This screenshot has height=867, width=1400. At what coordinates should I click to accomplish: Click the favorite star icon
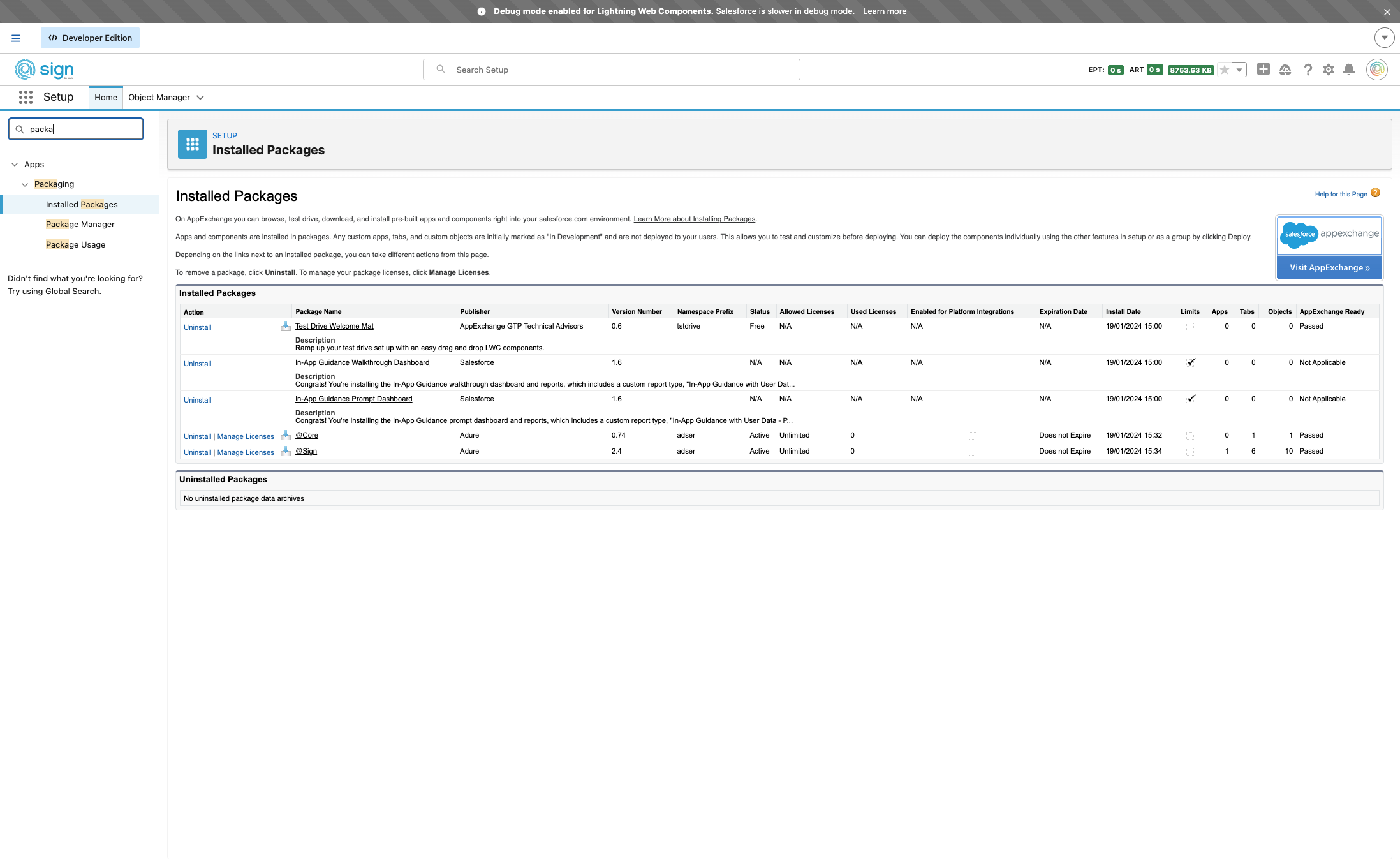tap(1224, 70)
